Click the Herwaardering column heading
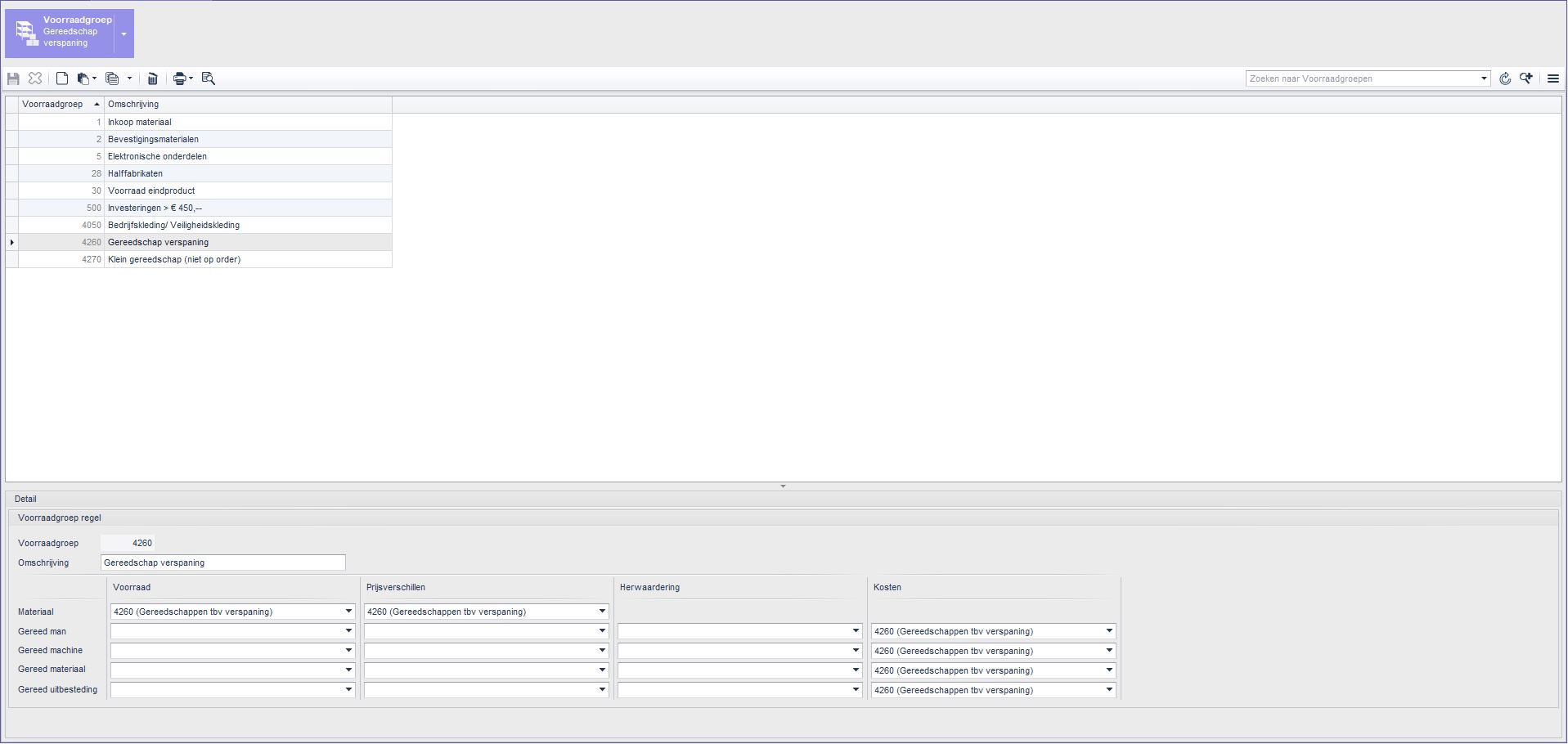The height and width of the screenshot is (744, 1568). click(649, 587)
